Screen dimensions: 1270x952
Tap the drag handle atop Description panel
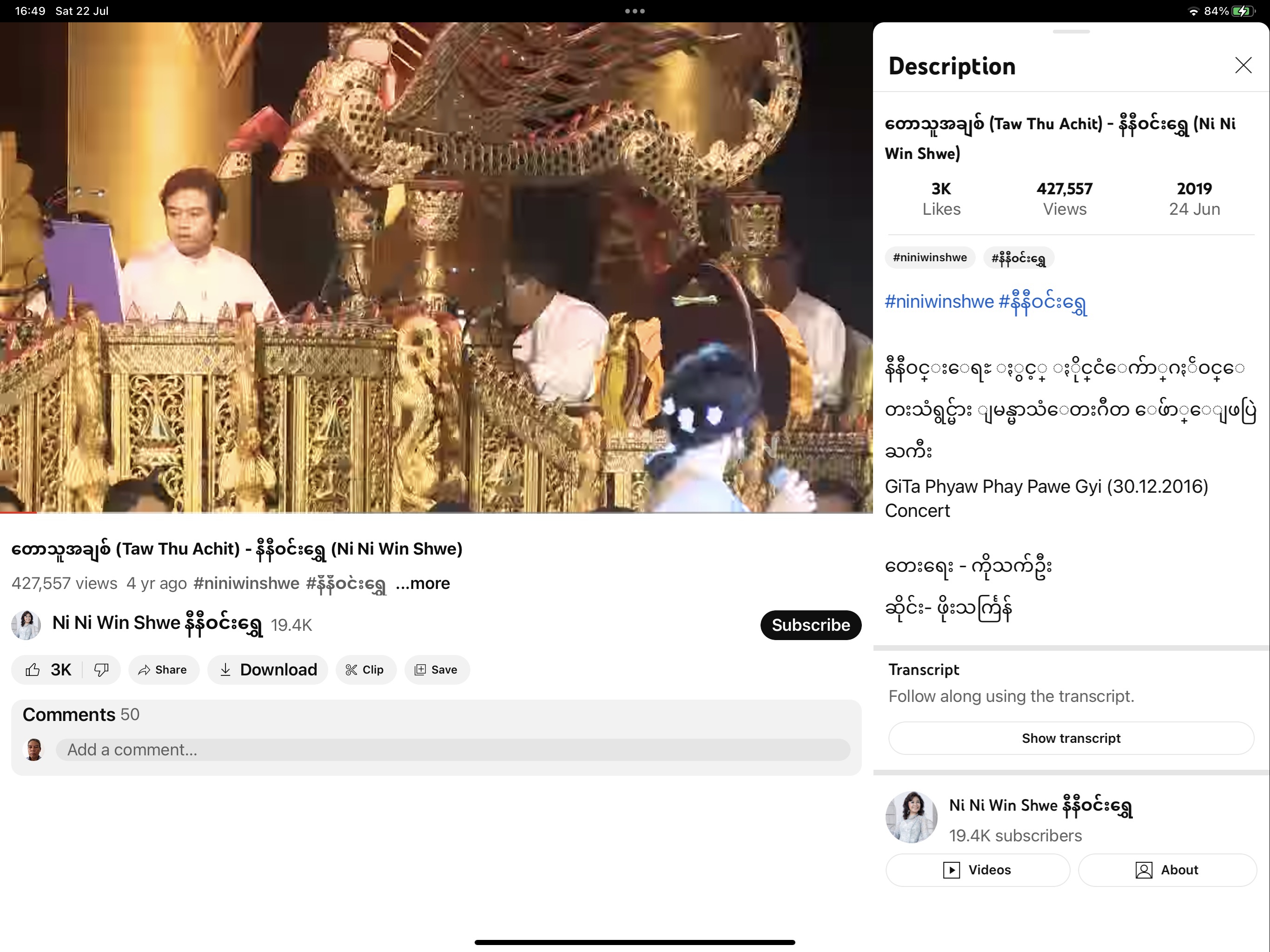(1071, 32)
